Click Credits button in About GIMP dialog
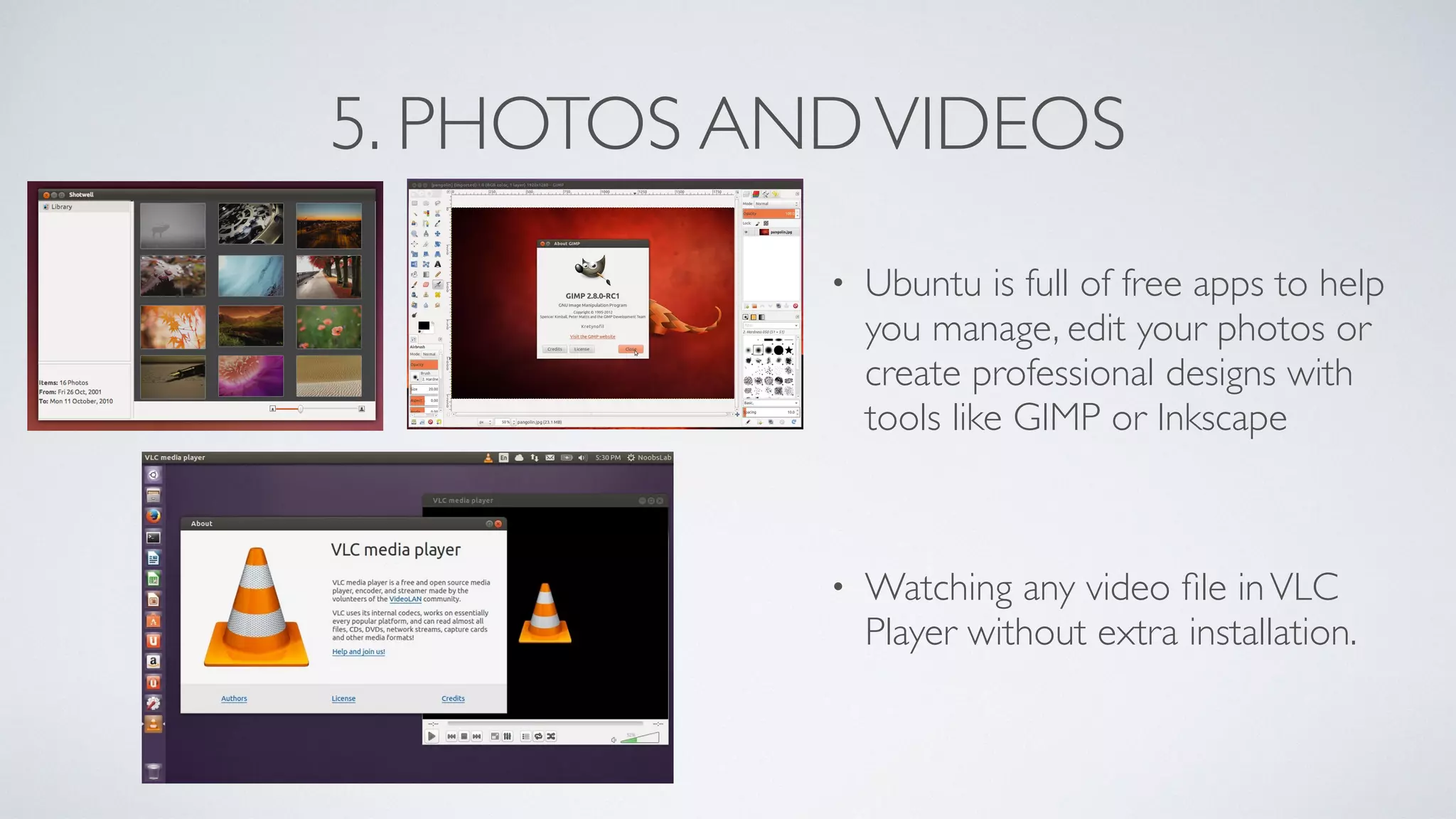 click(x=555, y=349)
